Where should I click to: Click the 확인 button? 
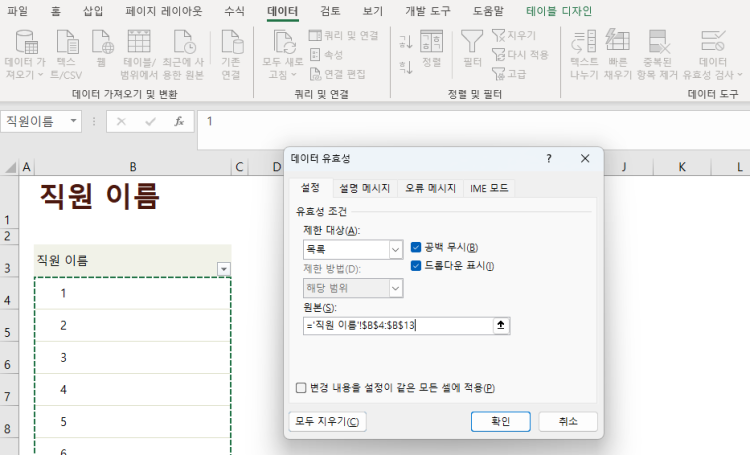click(x=500, y=422)
